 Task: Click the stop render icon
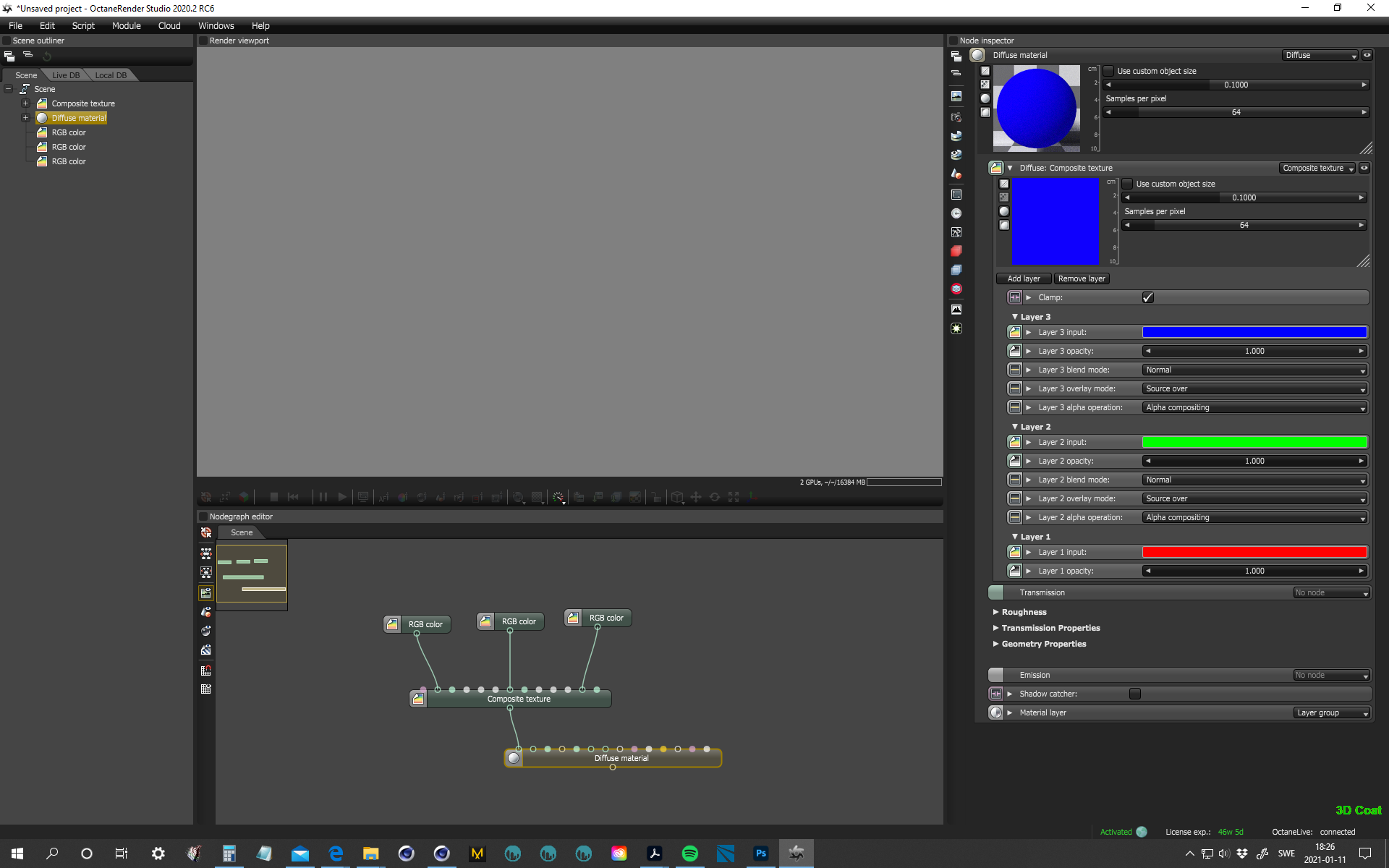[x=274, y=497]
